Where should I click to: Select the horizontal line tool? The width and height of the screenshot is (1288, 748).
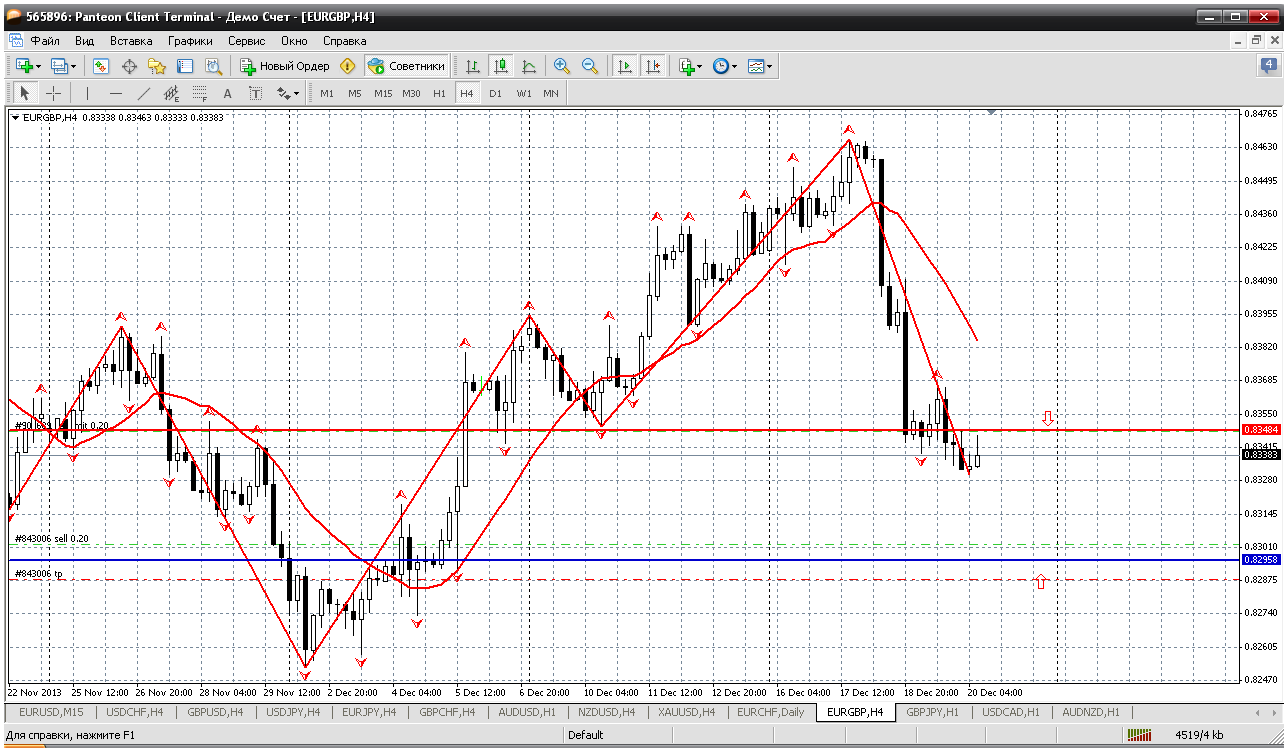pos(115,93)
